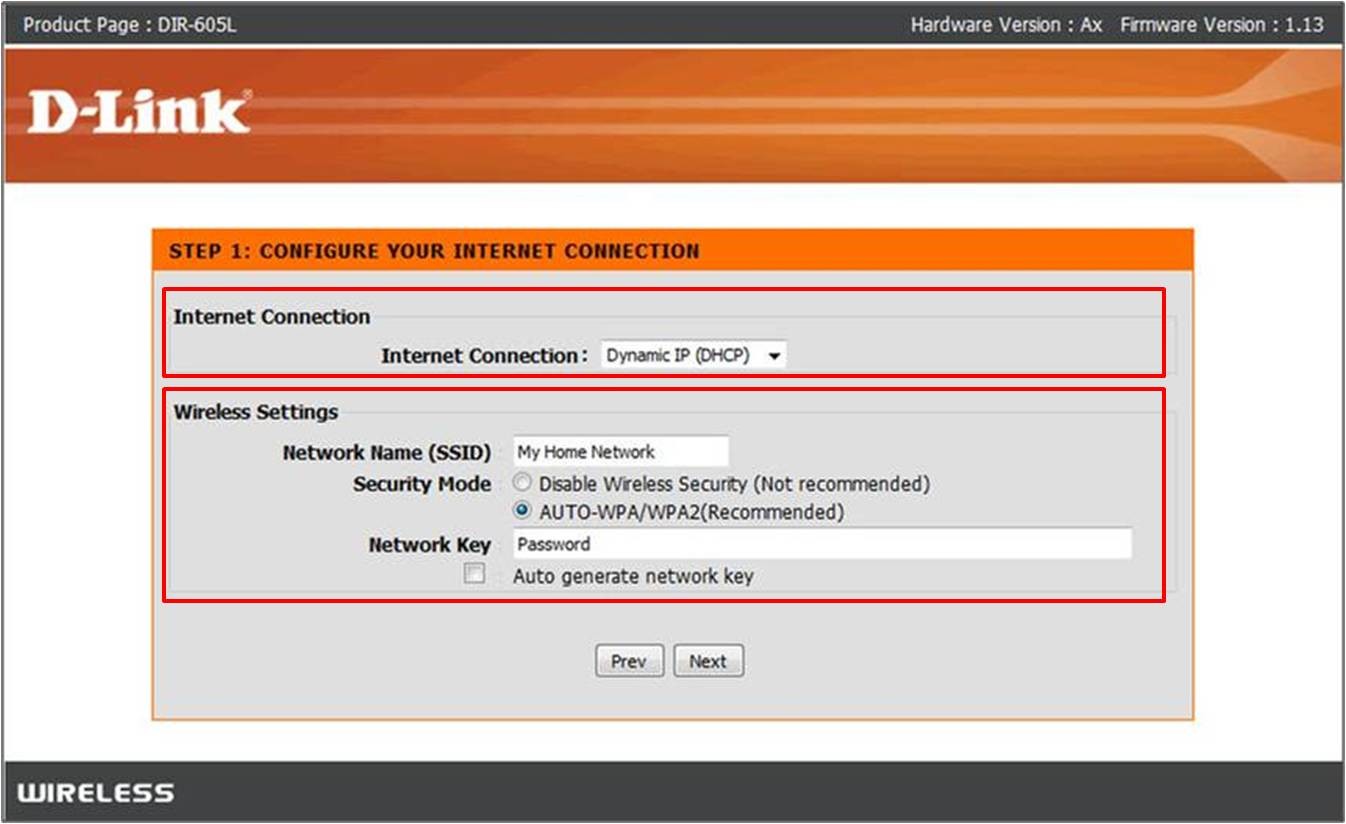The width and height of the screenshot is (1346, 824).
Task: Choose the AUTO-WPA/WPA2 radio button
Action: coord(523,511)
